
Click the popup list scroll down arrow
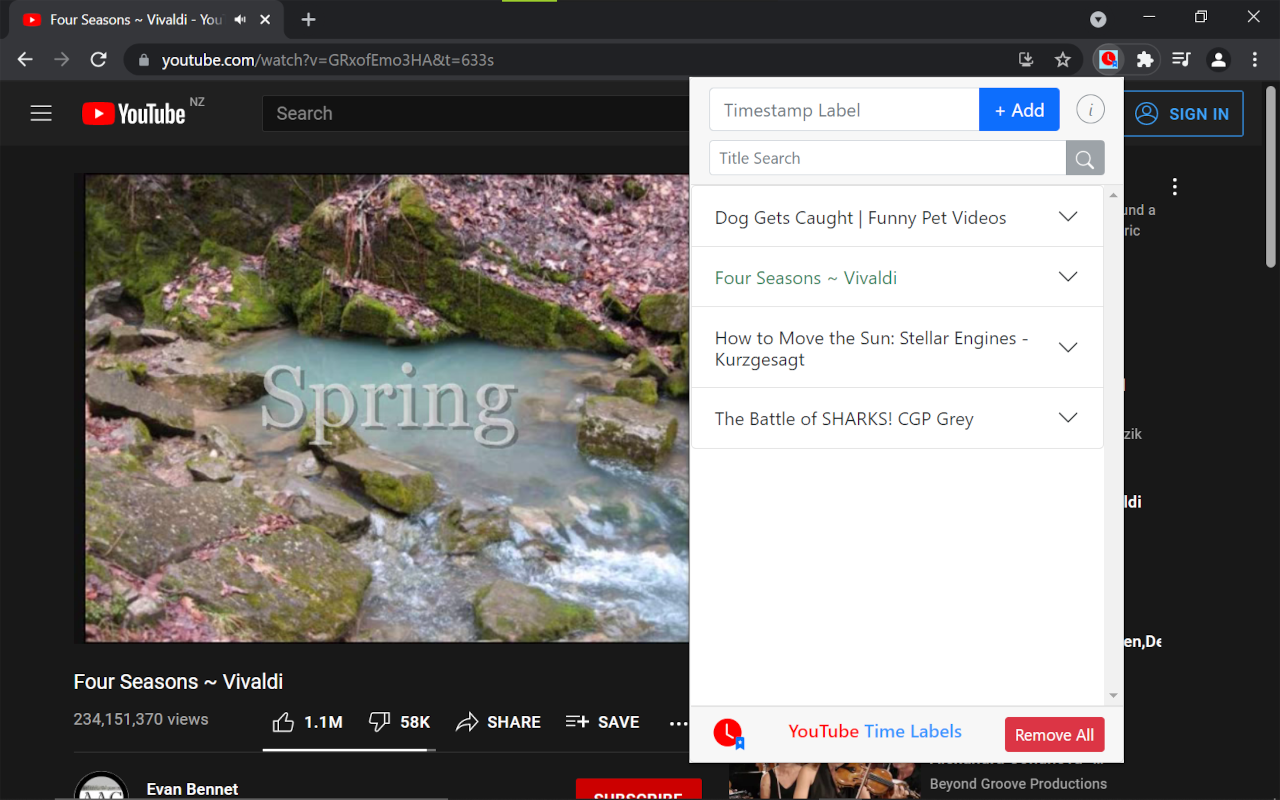pos(1113,696)
